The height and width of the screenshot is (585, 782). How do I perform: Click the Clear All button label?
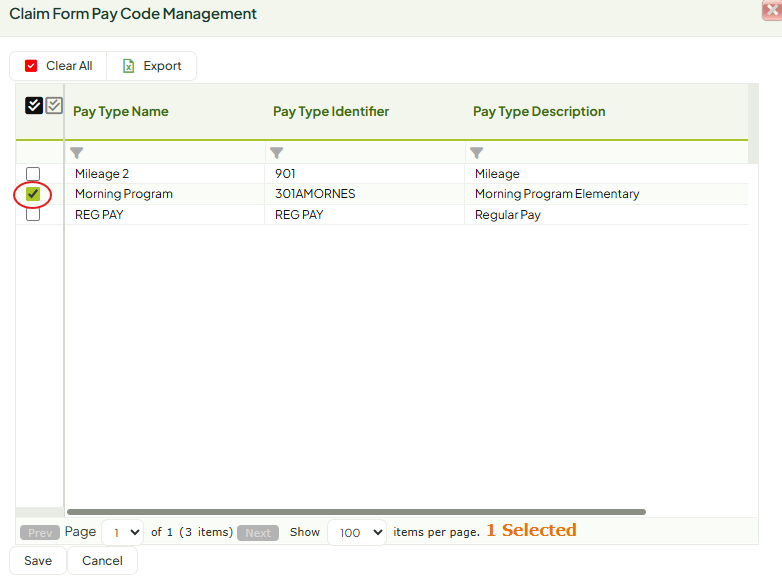[69, 66]
